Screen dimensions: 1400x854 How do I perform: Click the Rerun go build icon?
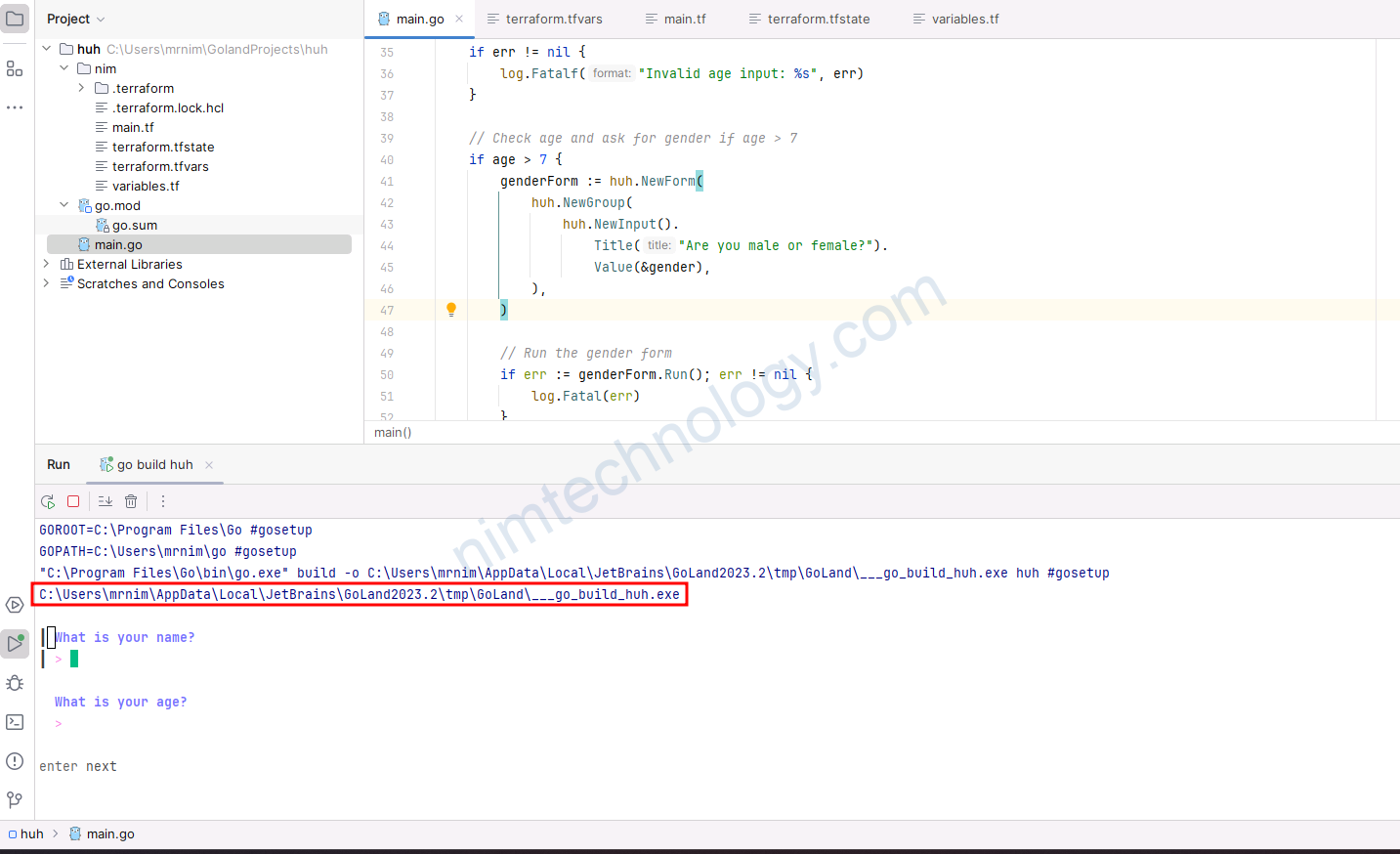click(48, 501)
